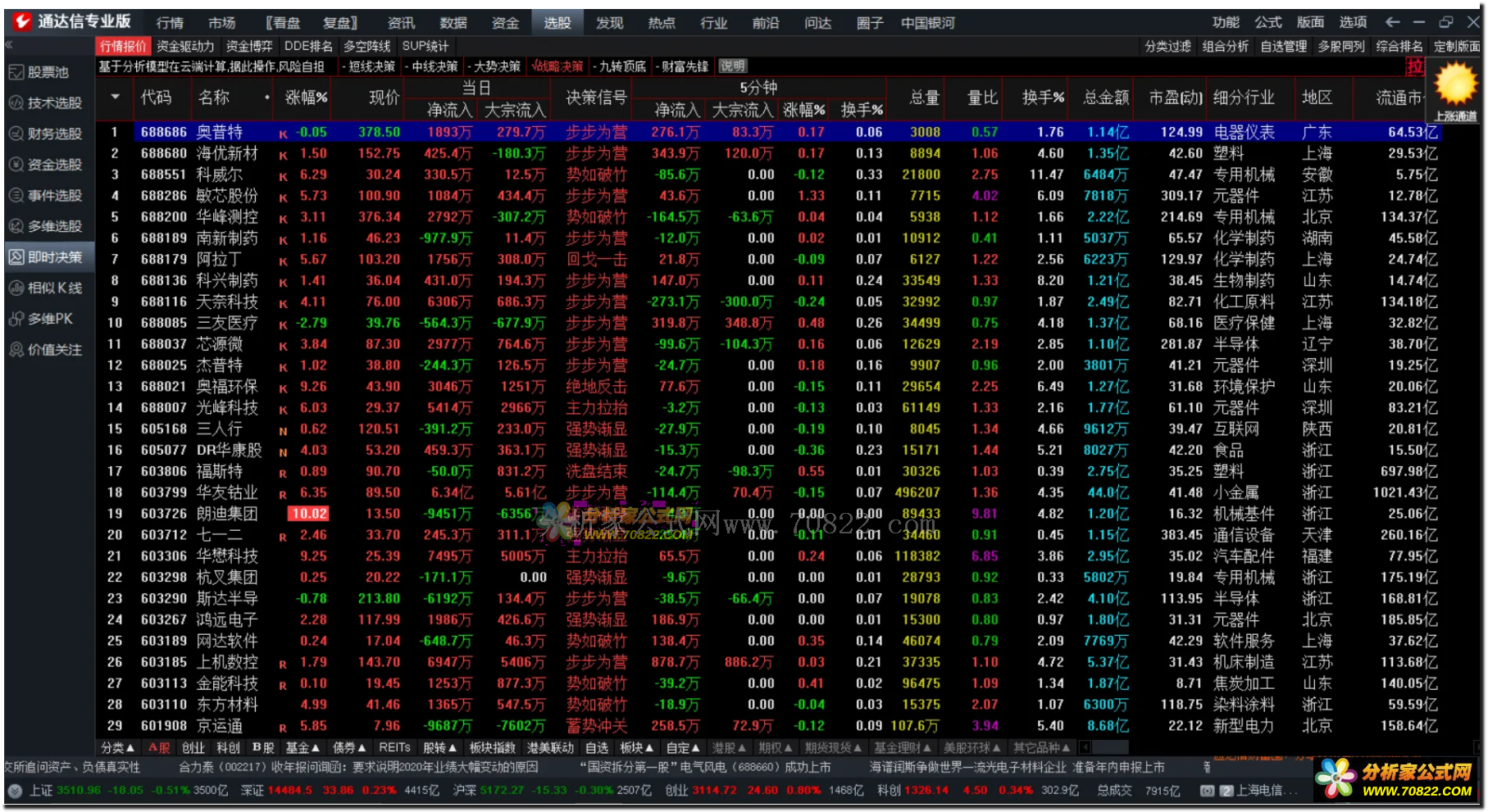This screenshot has width=1488, height=812.
Task: Open 分类过滤 at top right
Action: click(1167, 47)
